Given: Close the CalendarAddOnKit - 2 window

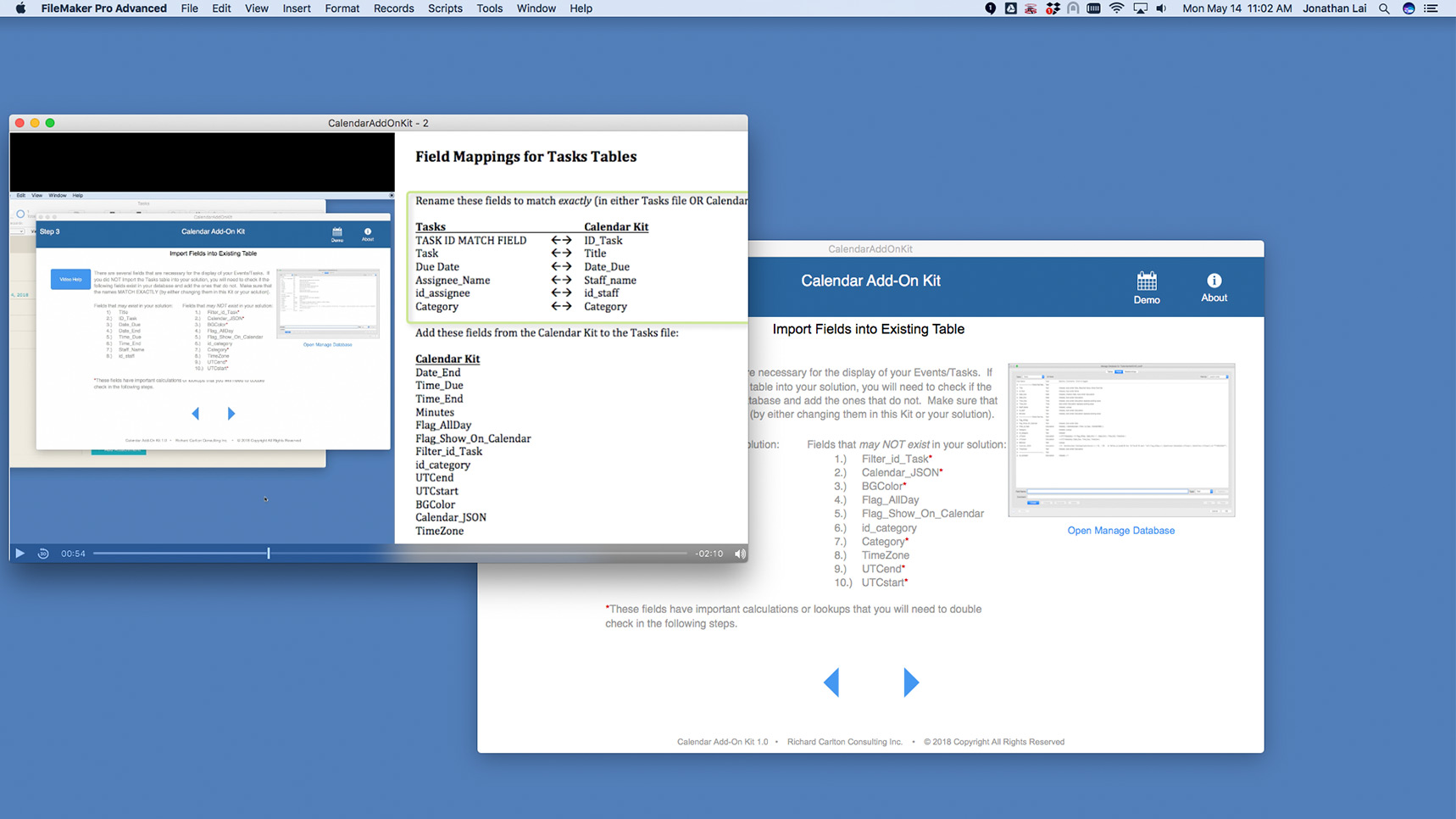Looking at the screenshot, I should [x=19, y=123].
